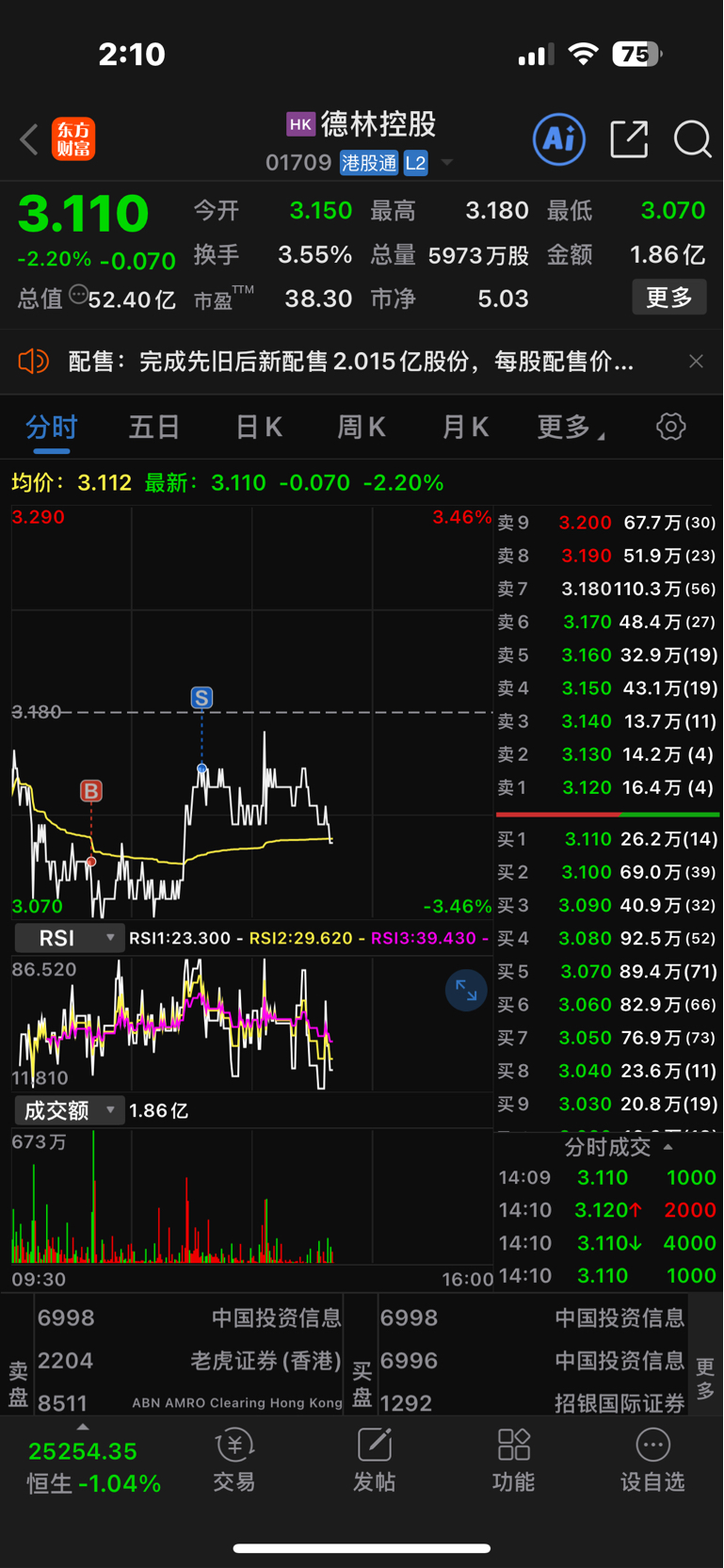Tap the L2 level badge
The image size is (724, 1568).
(416, 163)
